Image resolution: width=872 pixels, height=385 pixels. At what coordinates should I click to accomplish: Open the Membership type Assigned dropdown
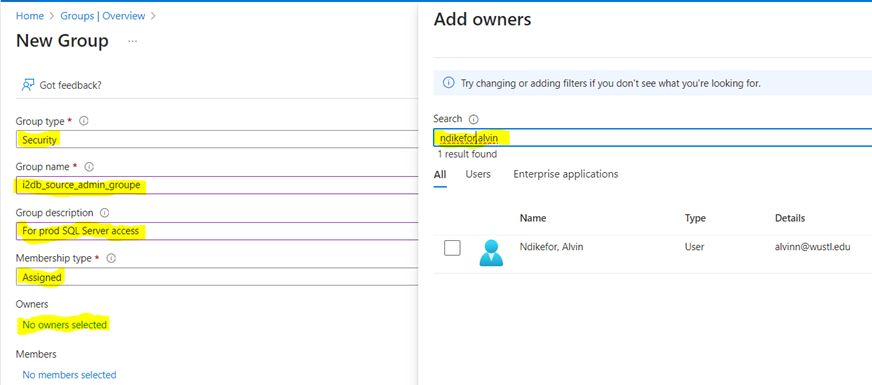pos(217,277)
